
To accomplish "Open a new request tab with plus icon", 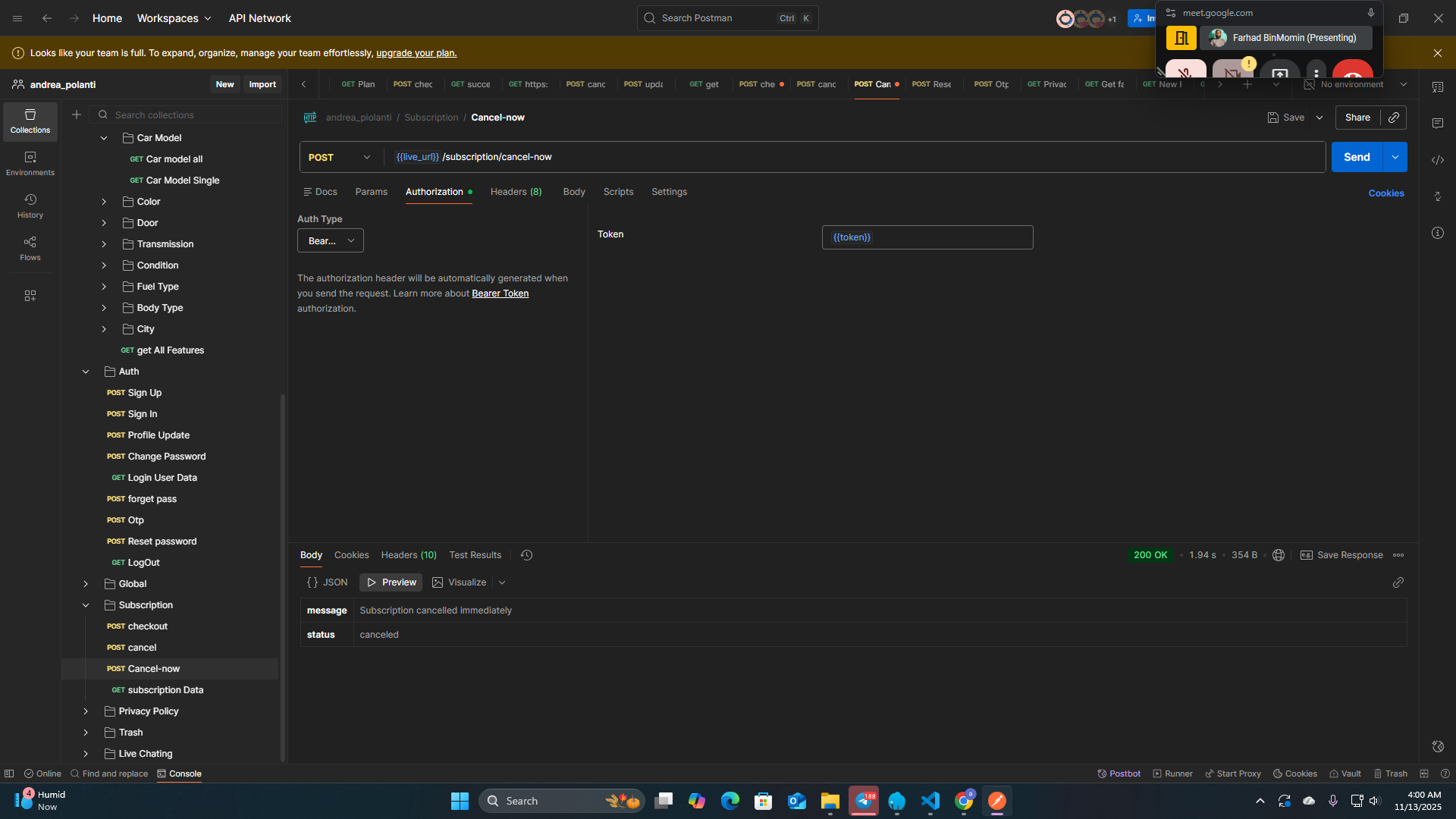I will [x=1247, y=84].
